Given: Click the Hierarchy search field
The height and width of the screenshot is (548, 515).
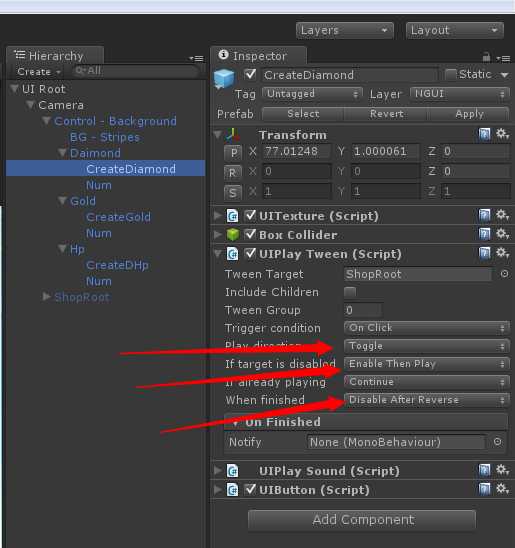Looking at the screenshot, I should [x=136, y=71].
